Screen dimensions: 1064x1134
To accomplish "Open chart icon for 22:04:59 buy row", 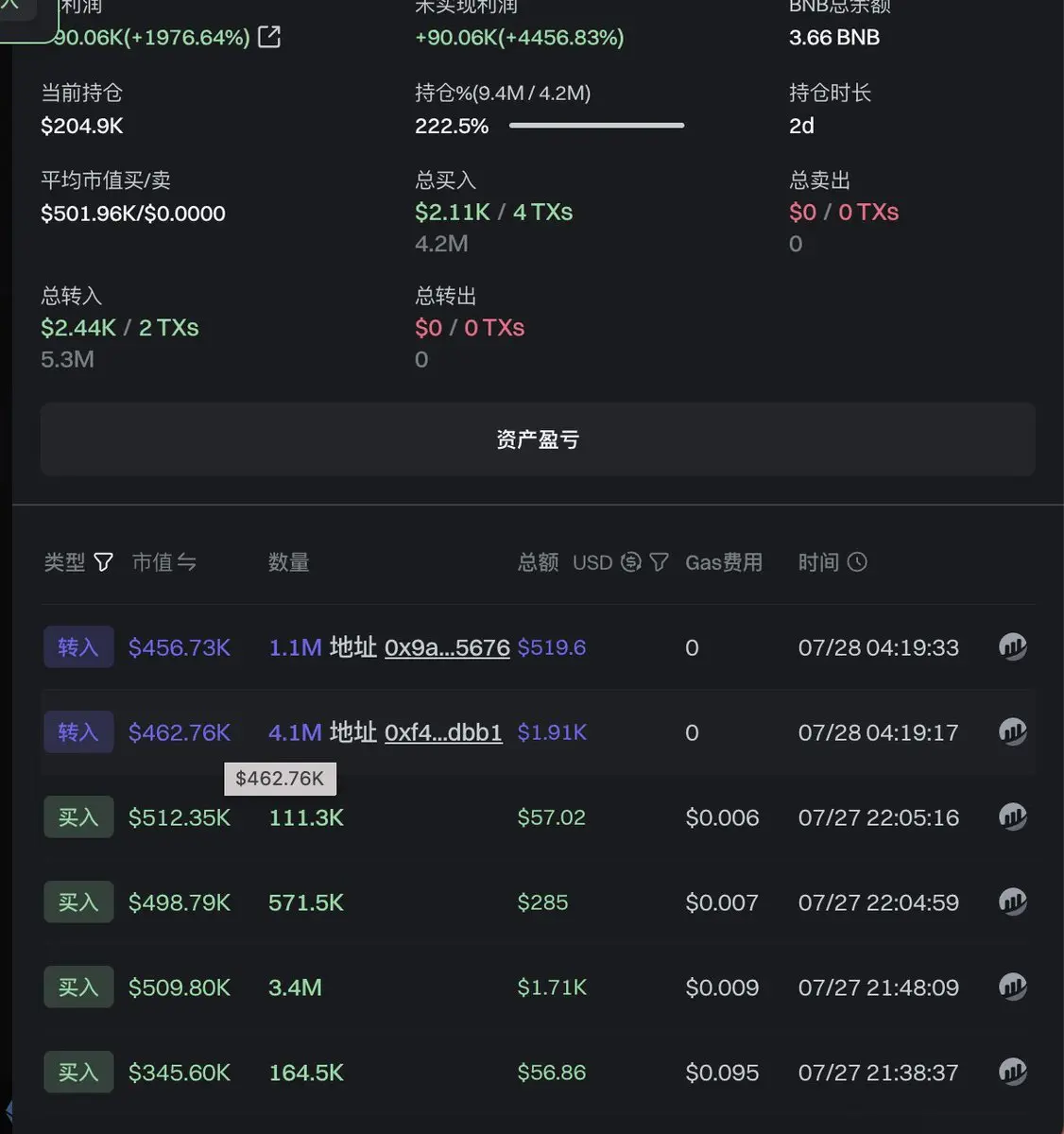I will 1013,902.
